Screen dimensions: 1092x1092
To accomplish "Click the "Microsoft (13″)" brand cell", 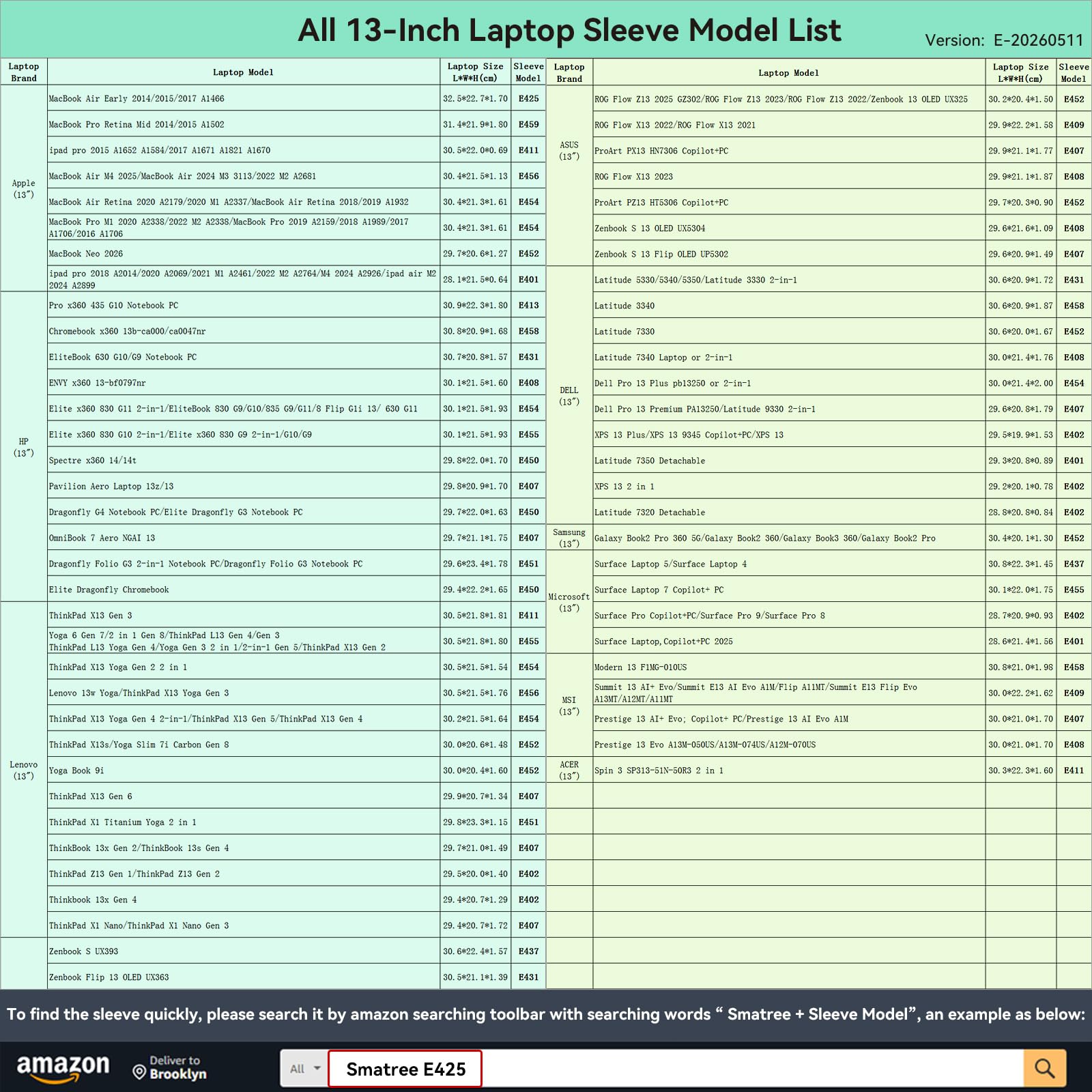I will pos(569,603).
